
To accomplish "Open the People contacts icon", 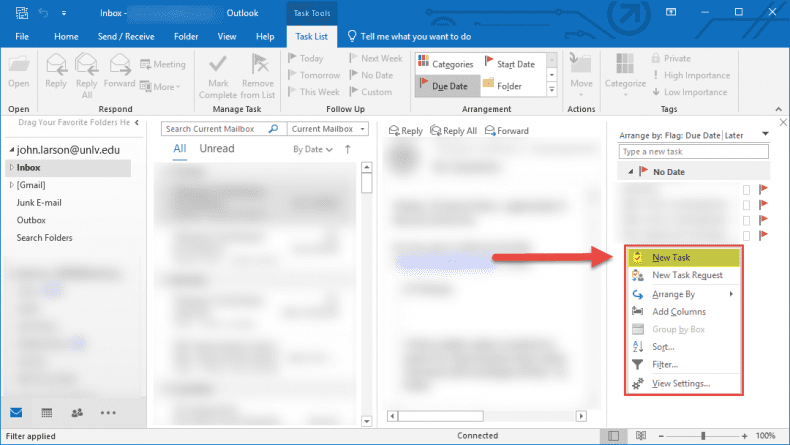I will [77, 412].
